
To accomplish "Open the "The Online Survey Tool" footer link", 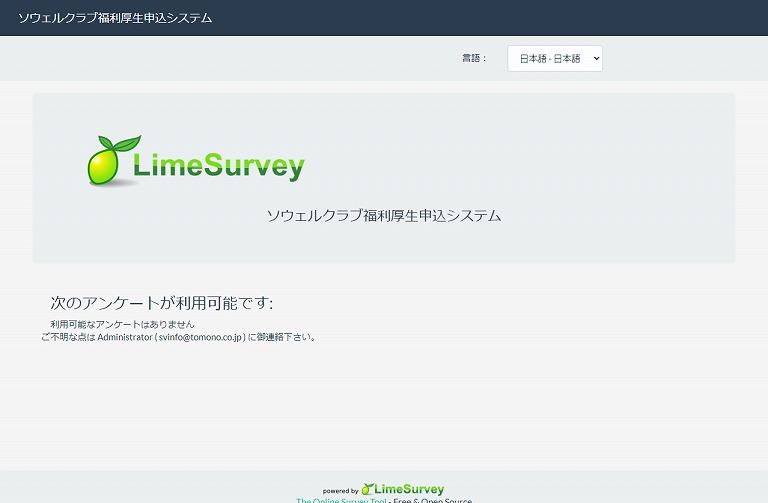I will point(341,500).
